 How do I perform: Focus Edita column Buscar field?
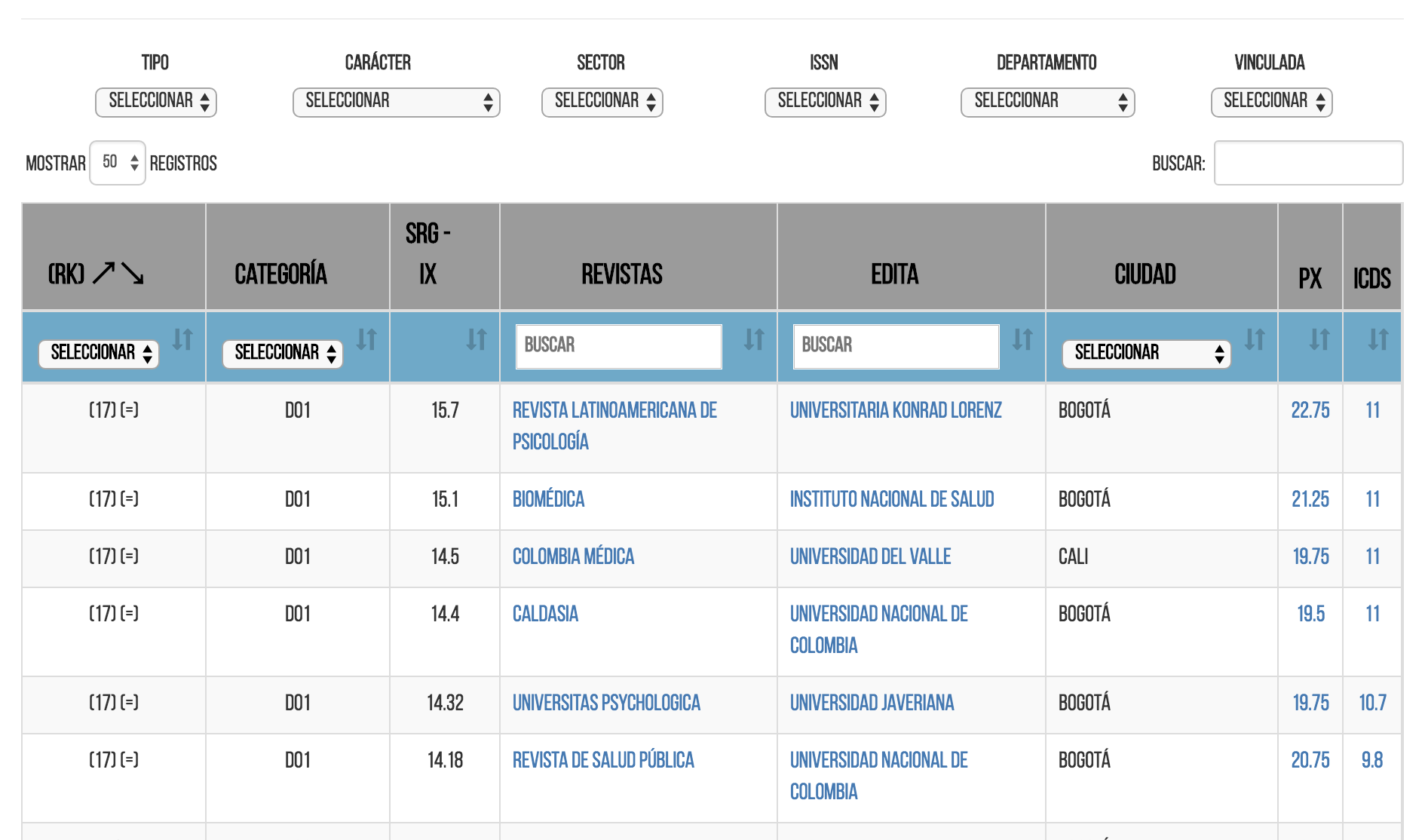pos(896,347)
